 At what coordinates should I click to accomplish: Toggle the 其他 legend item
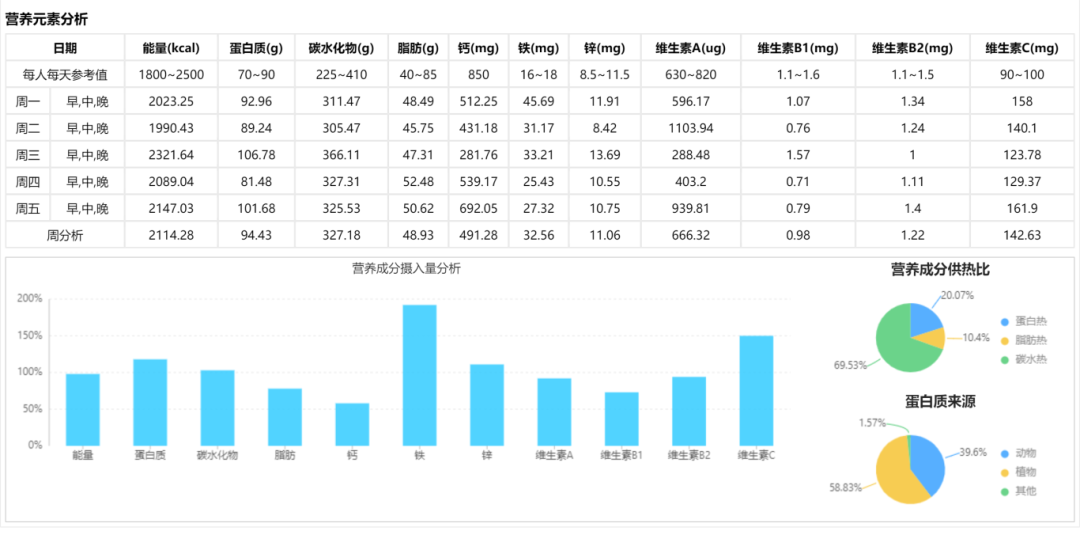click(x=1018, y=491)
